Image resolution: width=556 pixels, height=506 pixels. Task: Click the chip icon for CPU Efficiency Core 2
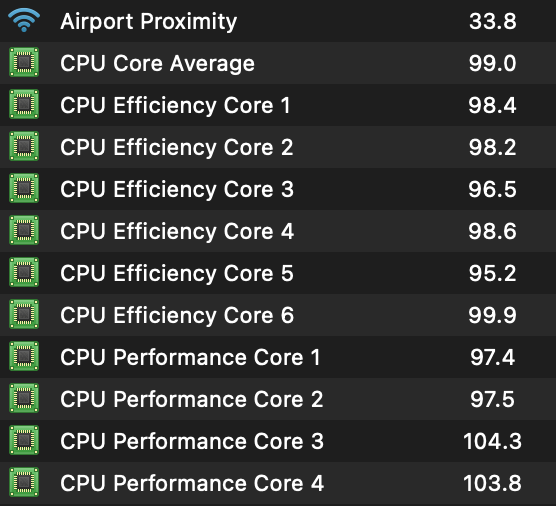[24, 146]
